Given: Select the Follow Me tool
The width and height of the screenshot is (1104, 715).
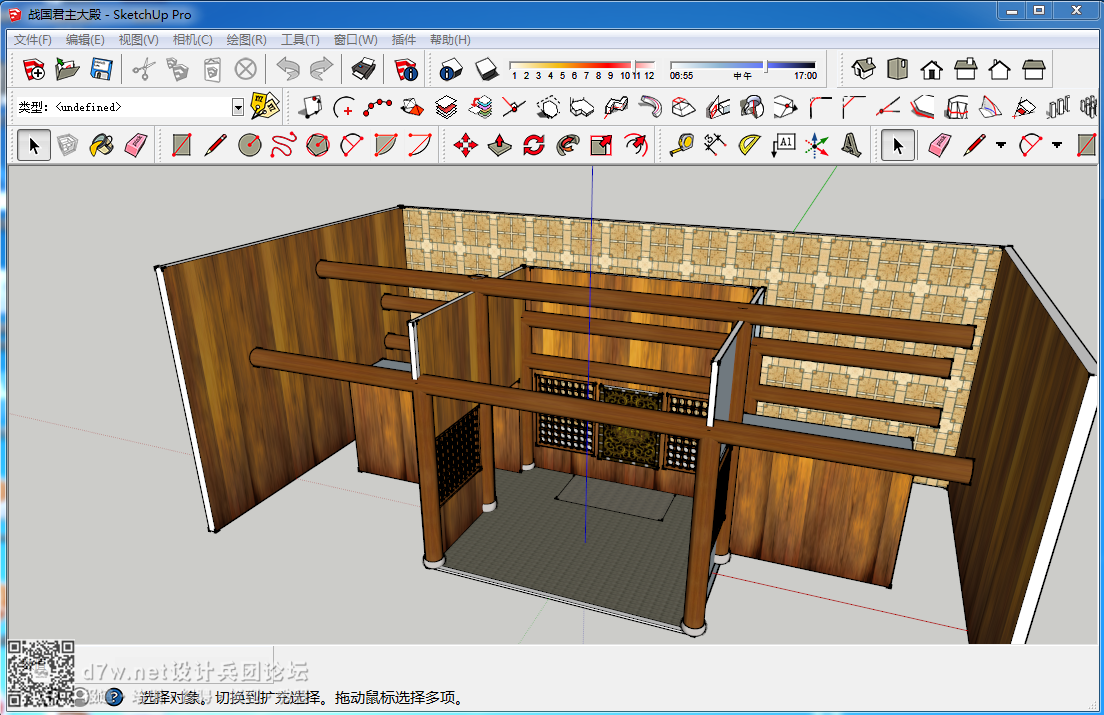Looking at the screenshot, I should coord(567,145).
